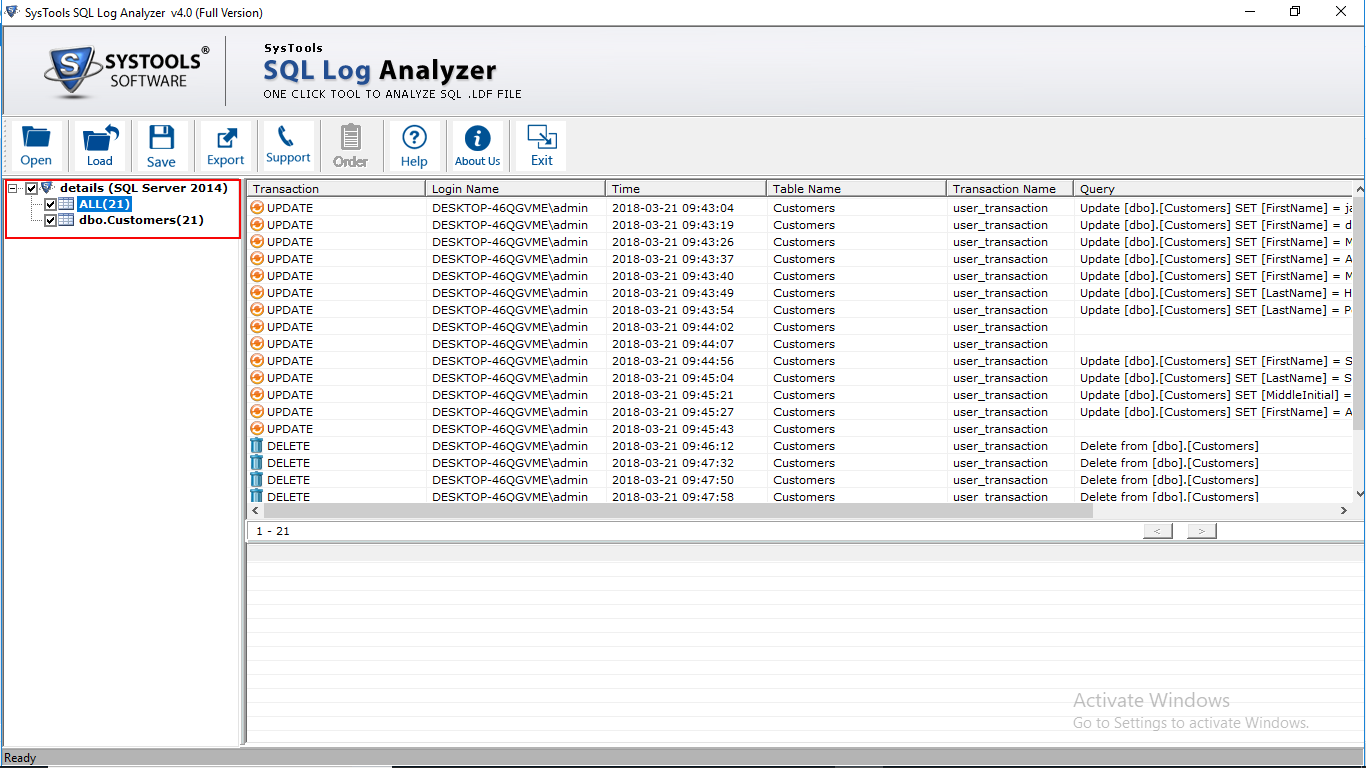Select the 09:46:12 DELETE trash icon
The height and width of the screenshot is (768, 1366).
(x=257, y=446)
